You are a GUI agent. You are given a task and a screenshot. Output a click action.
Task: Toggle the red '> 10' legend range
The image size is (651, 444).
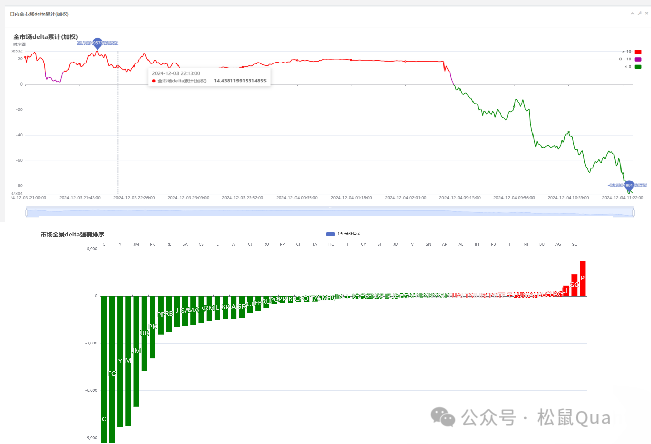[x=637, y=51]
